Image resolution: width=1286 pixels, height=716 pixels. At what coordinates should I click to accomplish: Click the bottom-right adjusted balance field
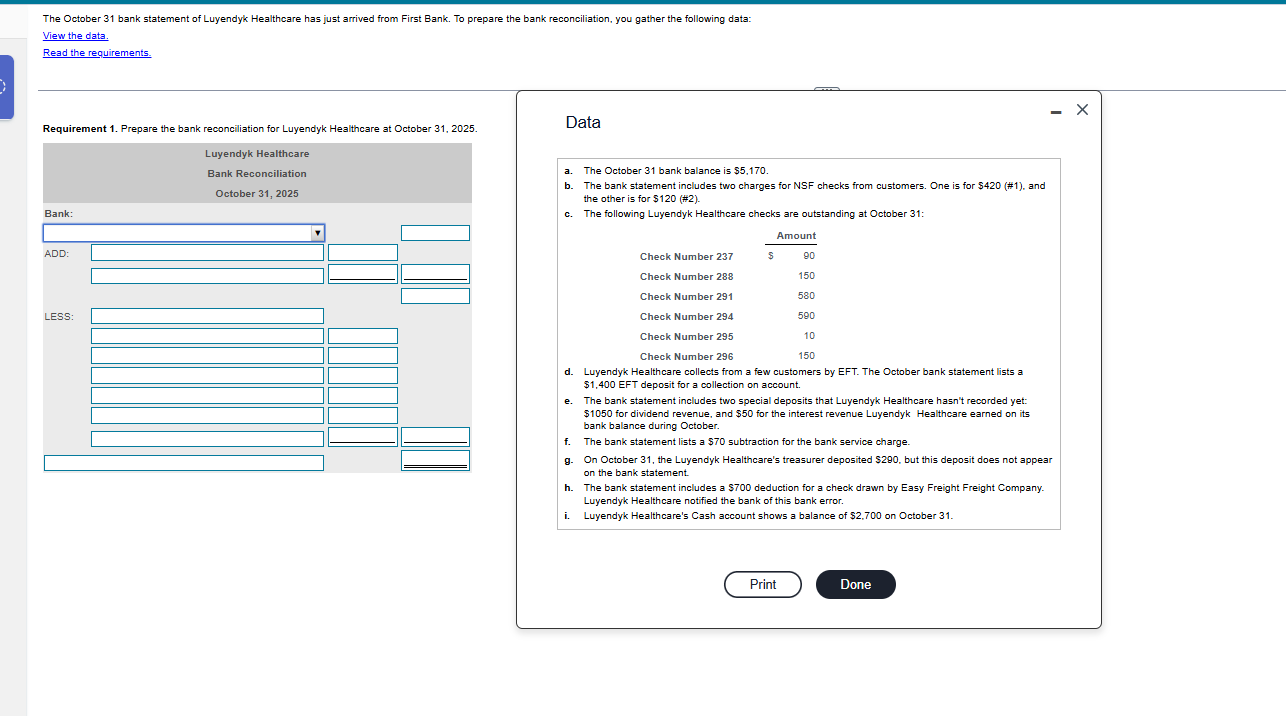435,461
